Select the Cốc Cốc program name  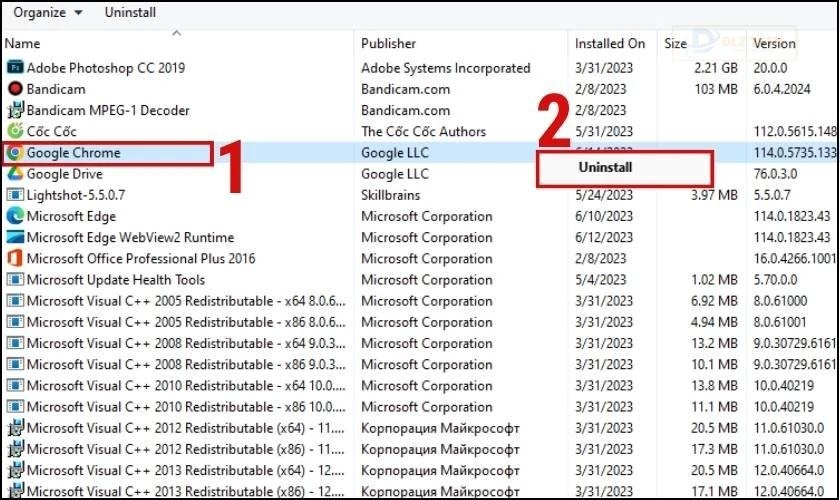click(x=51, y=131)
